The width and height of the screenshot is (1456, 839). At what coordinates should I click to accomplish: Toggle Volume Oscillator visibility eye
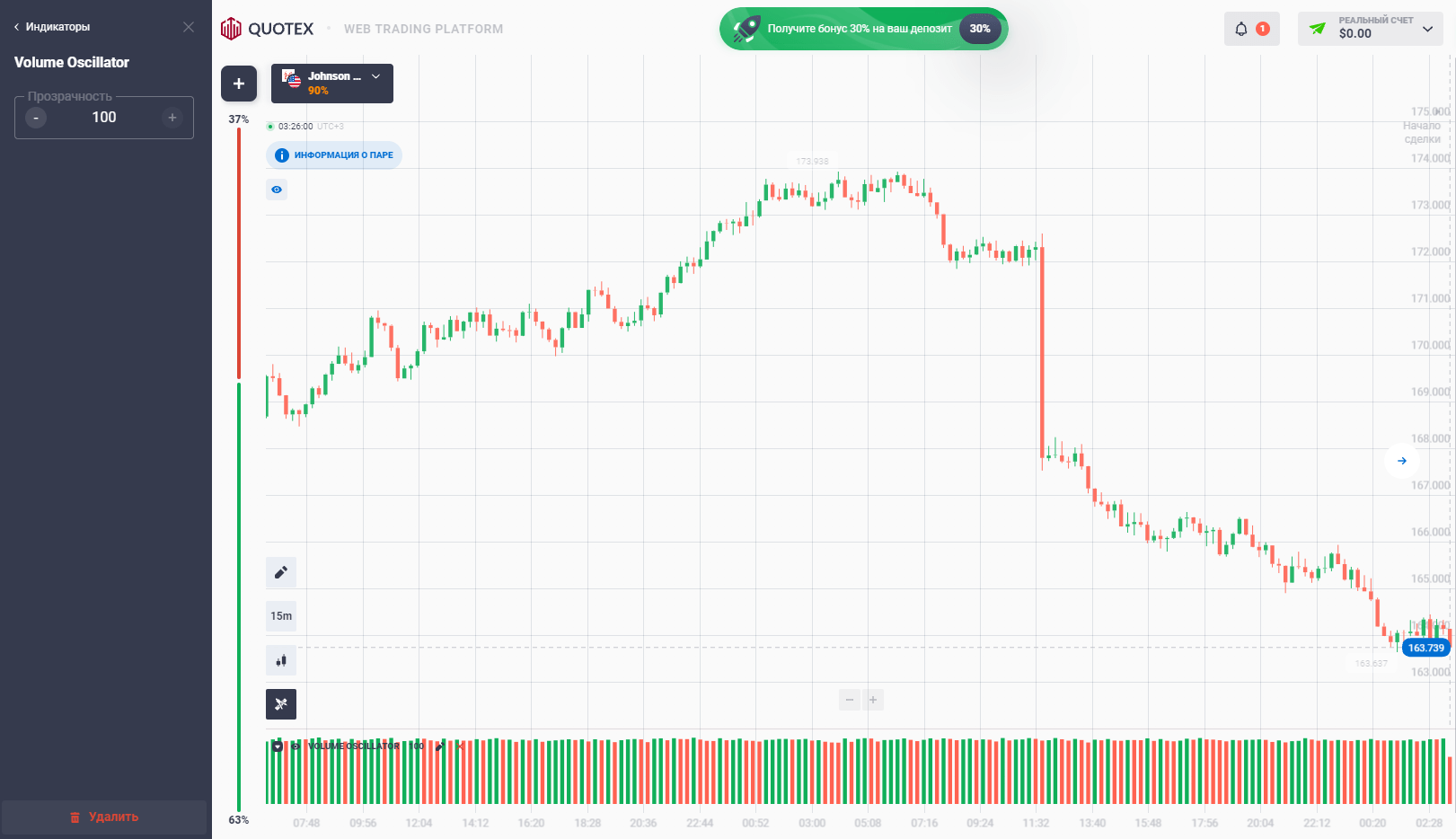[x=296, y=746]
